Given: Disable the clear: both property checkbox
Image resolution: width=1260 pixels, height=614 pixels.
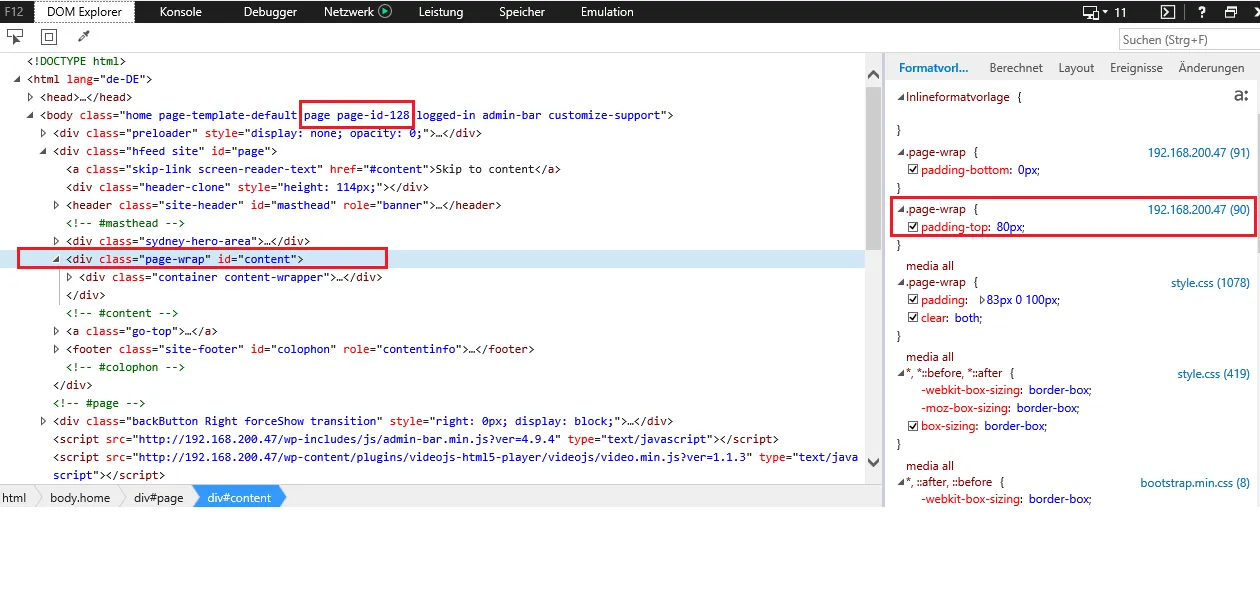Looking at the screenshot, I should coord(912,318).
